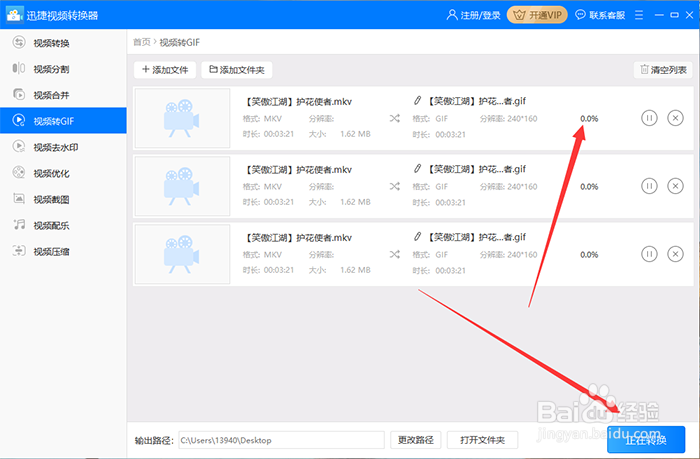700x459 pixels.
Task: Open 视频配乐 in the sidebar
Action: point(63,225)
